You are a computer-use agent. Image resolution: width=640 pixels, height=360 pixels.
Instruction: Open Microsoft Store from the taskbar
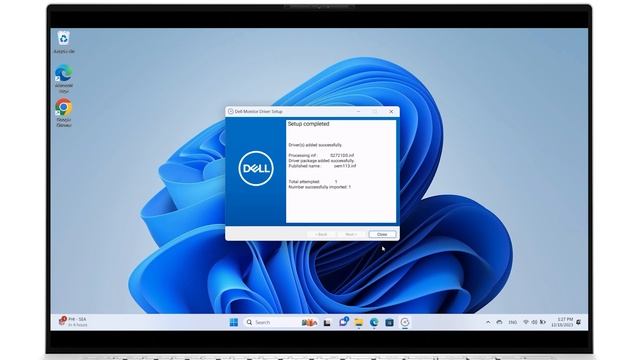[389, 322]
